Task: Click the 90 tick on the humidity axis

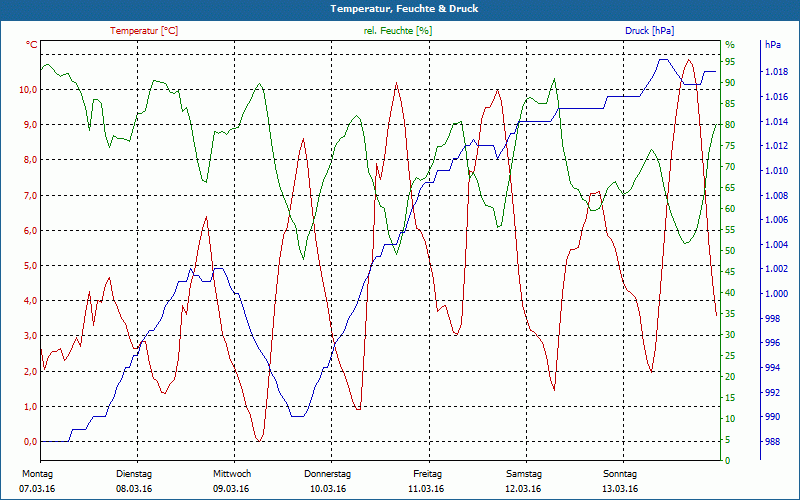Action: (730, 83)
